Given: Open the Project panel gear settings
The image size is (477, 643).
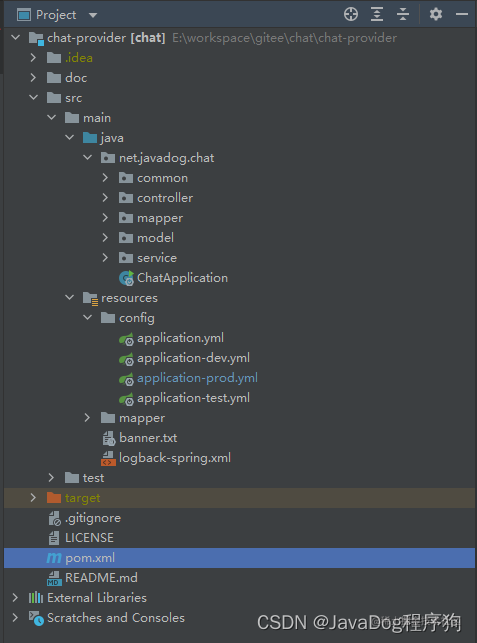Looking at the screenshot, I should tap(436, 14).
